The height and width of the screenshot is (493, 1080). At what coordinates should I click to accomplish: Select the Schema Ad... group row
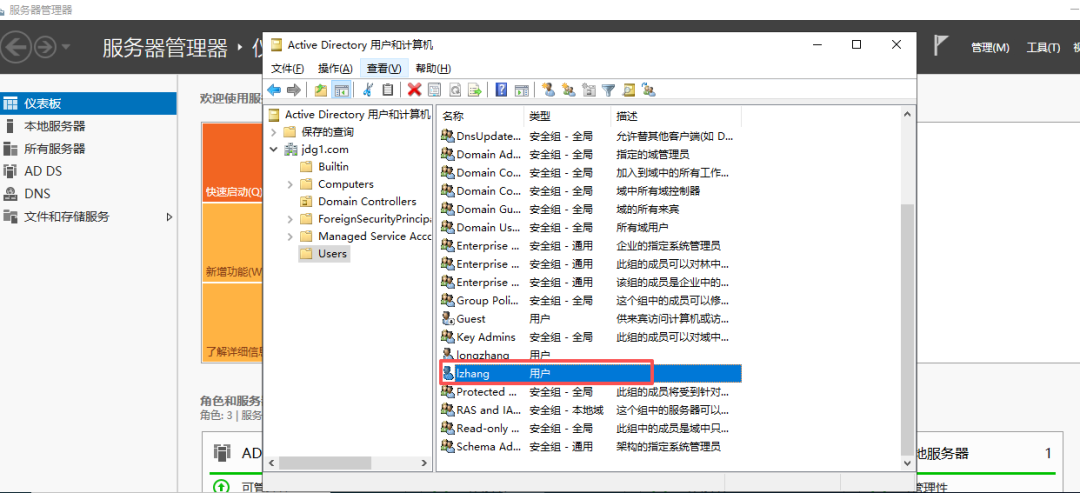pos(590,446)
